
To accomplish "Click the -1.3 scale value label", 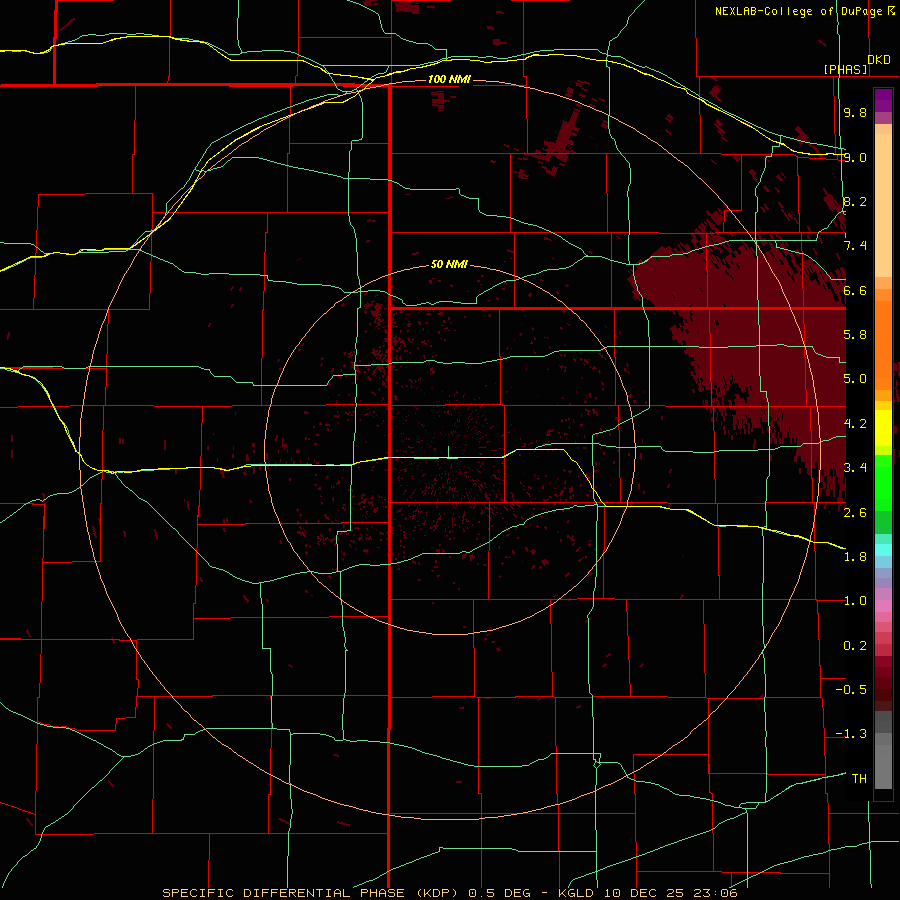I will [851, 734].
